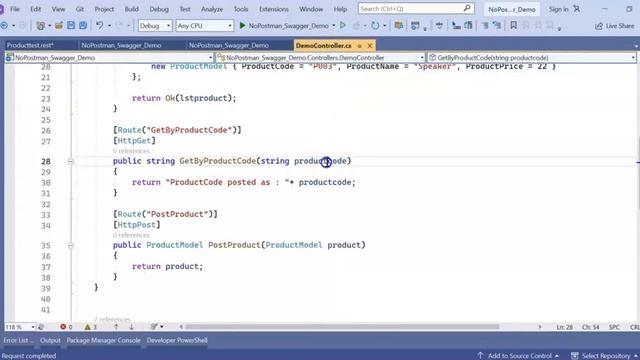Click the Live Share button

(x=615, y=26)
